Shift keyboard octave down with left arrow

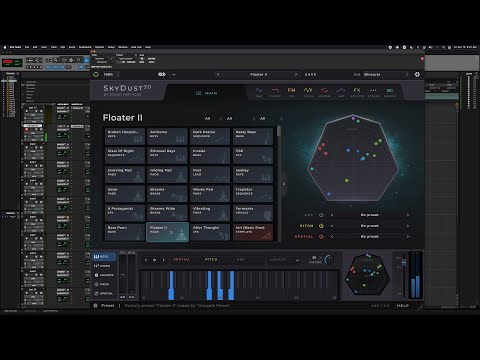click(146, 260)
